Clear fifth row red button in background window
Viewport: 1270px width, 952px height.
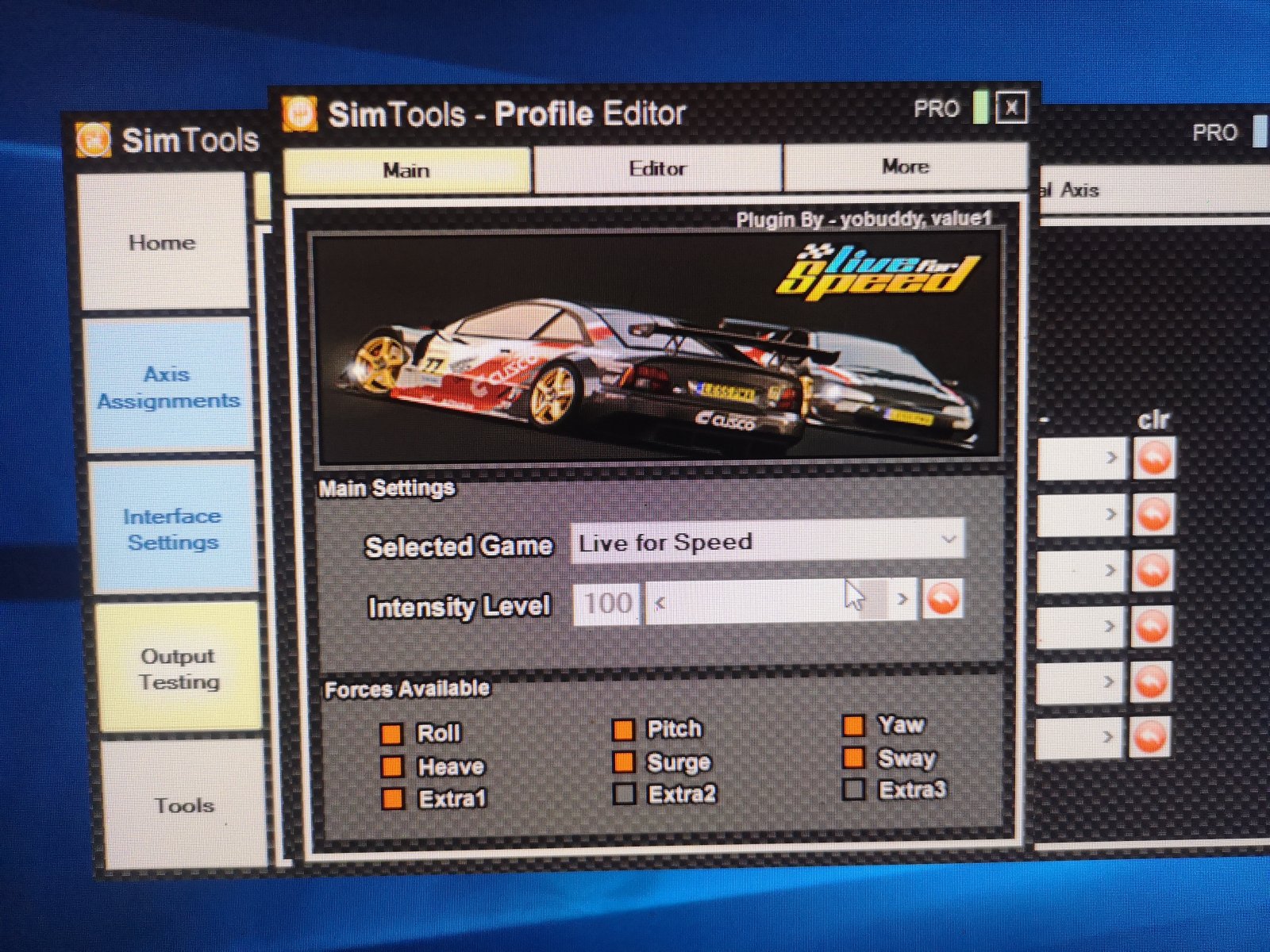(1151, 681)
